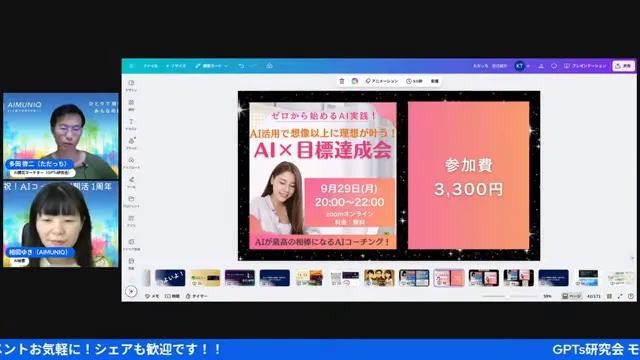
Task: Select the colorful sunset slide thumbnail
Action: click(x=309, y=278)
